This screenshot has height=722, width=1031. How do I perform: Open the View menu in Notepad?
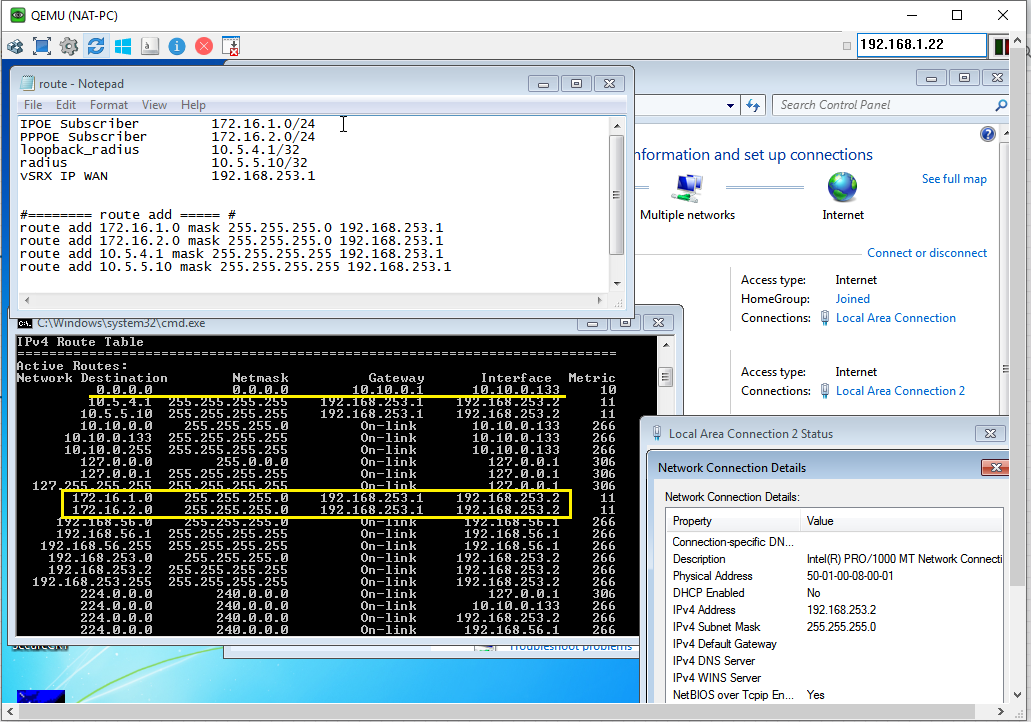[x=154, y=104]
